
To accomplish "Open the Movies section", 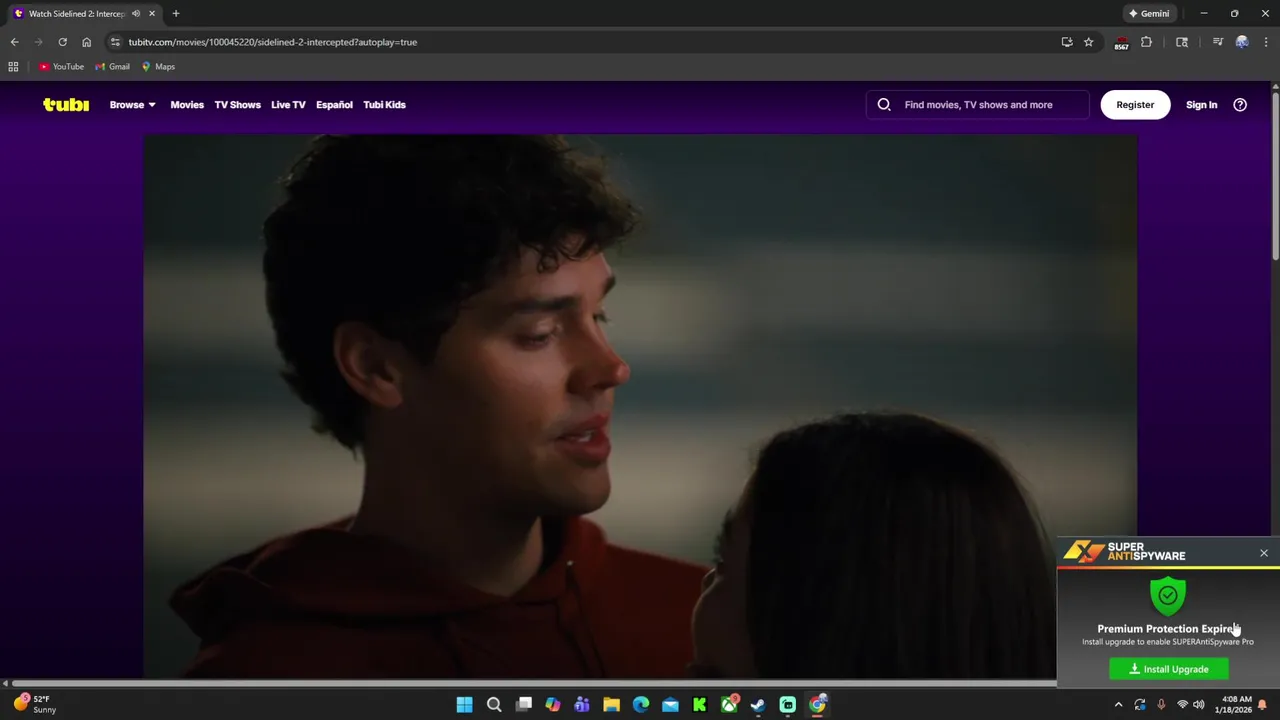I will tap(187, 104).
